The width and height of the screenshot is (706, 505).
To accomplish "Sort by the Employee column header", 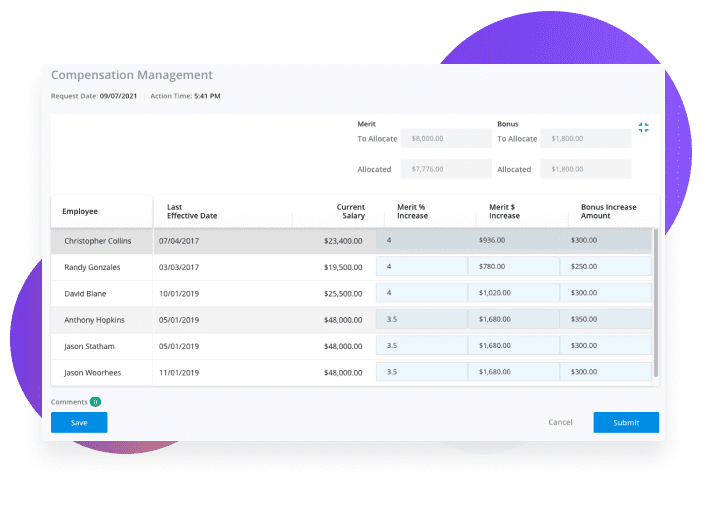I will pyautogui.click(x=80, y=211).
